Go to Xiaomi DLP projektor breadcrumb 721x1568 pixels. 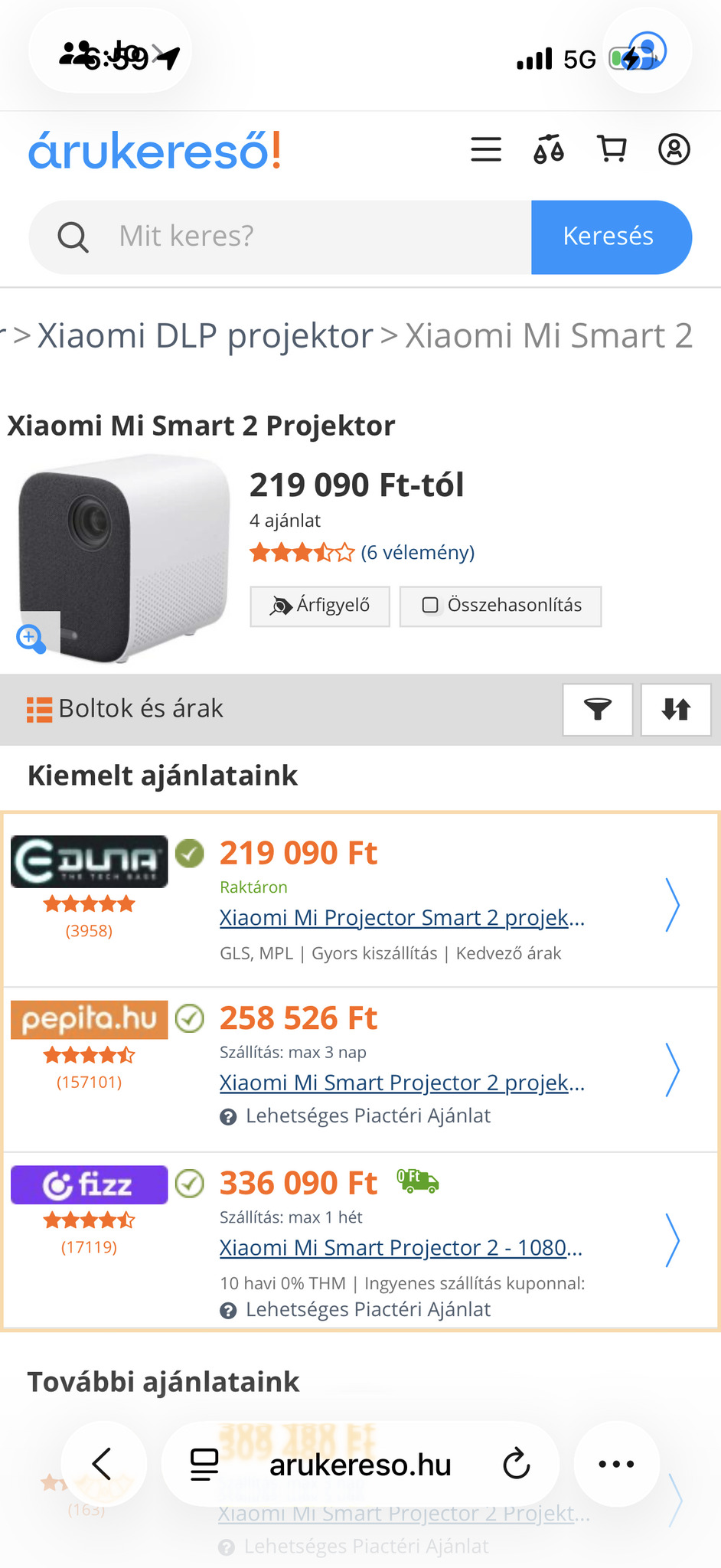point(205,335)
